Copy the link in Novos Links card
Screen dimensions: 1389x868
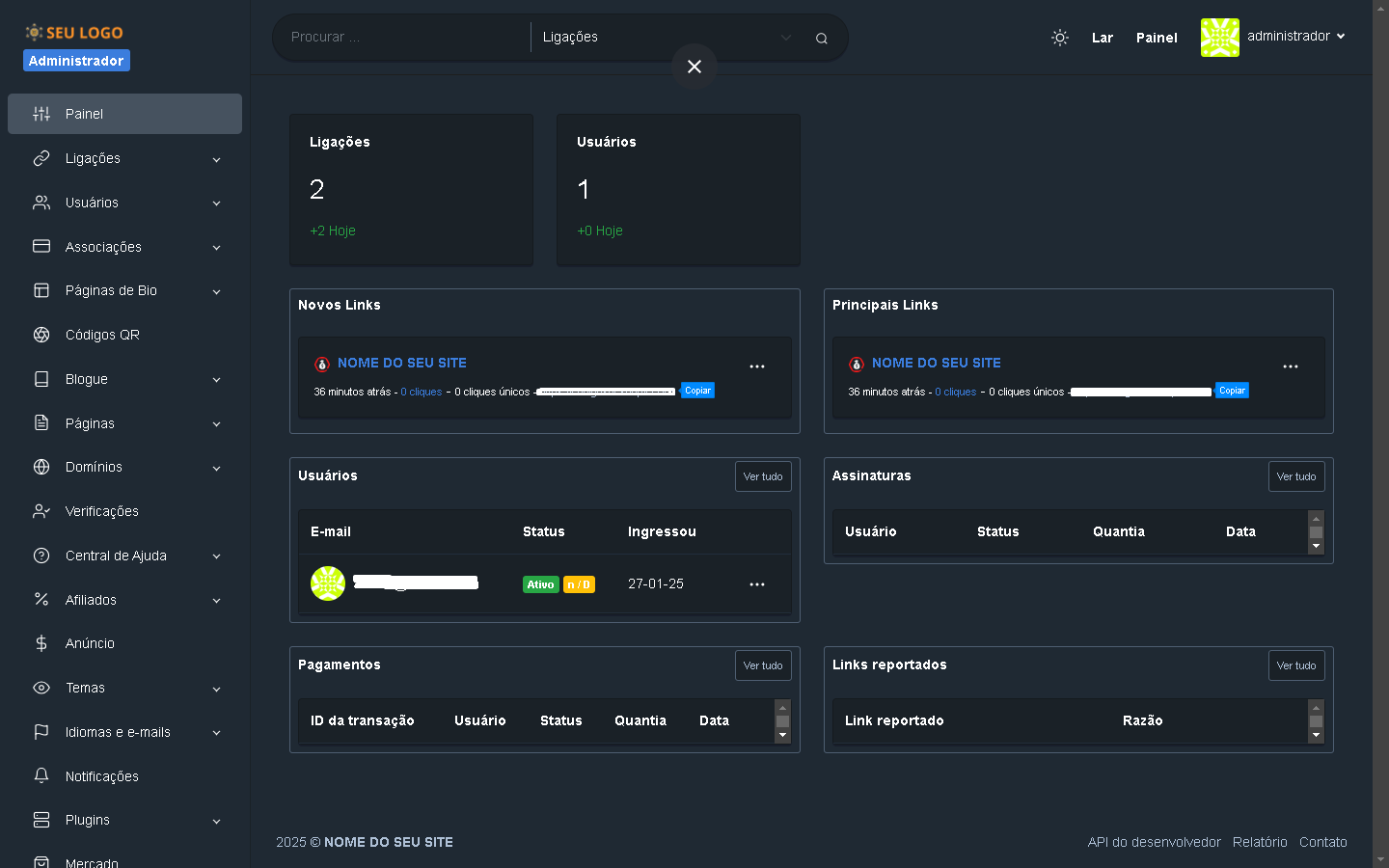click(x=697, y=391)
